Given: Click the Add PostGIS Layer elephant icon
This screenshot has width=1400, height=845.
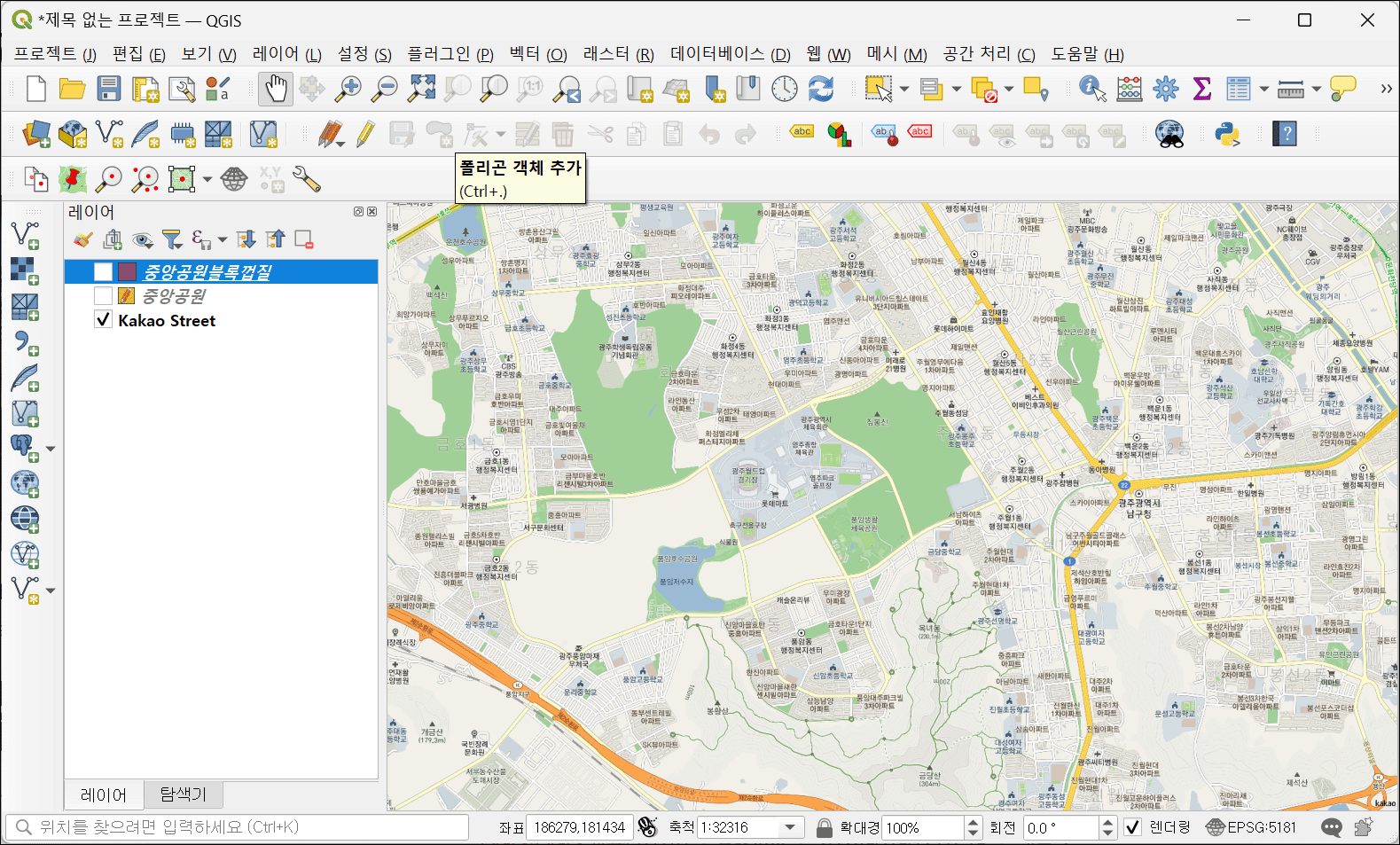Looking at the screenshot, I should pyautogui.click(x=24, y=448).
